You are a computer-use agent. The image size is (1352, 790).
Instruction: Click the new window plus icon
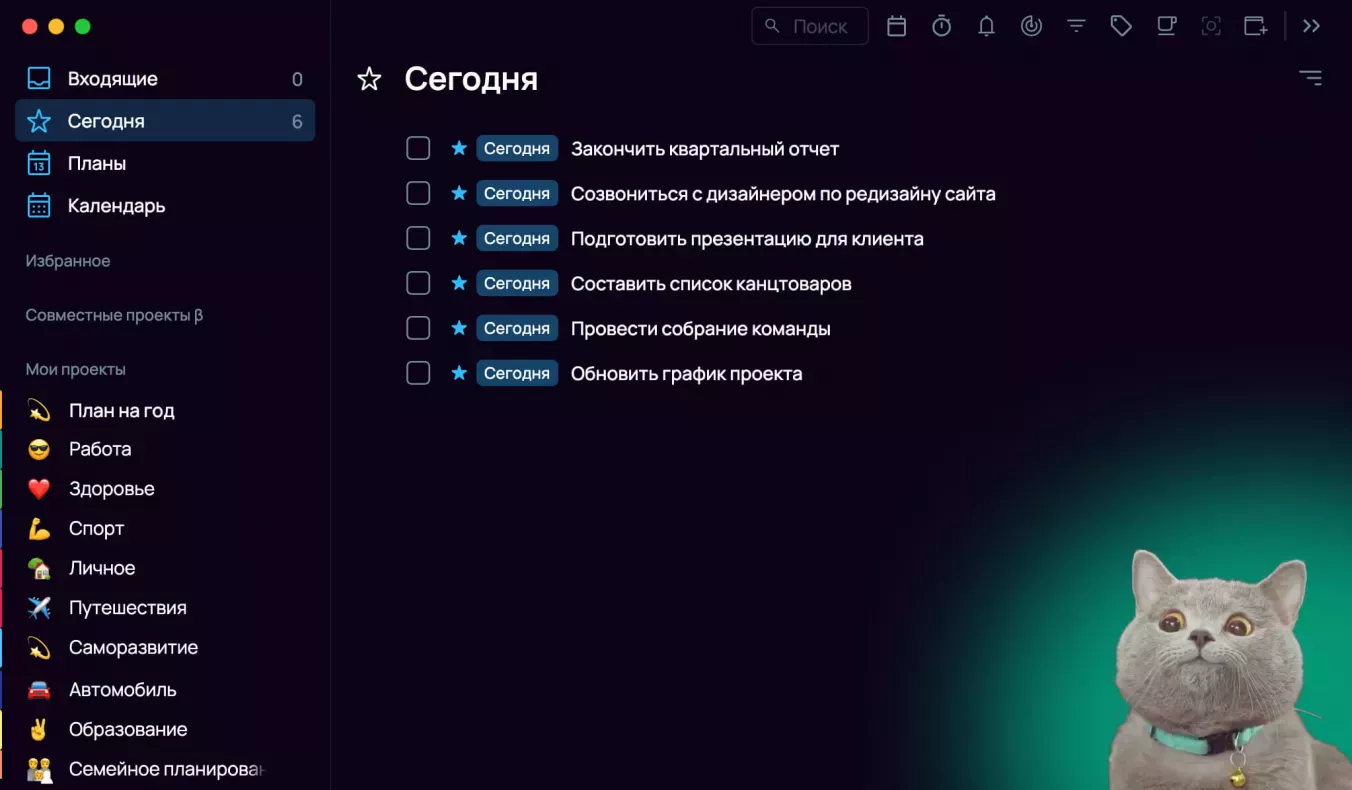point(1256,26)
